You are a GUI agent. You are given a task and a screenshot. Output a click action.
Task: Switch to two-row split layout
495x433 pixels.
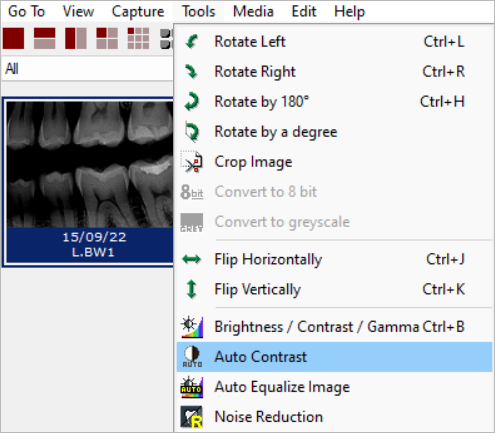45,38
